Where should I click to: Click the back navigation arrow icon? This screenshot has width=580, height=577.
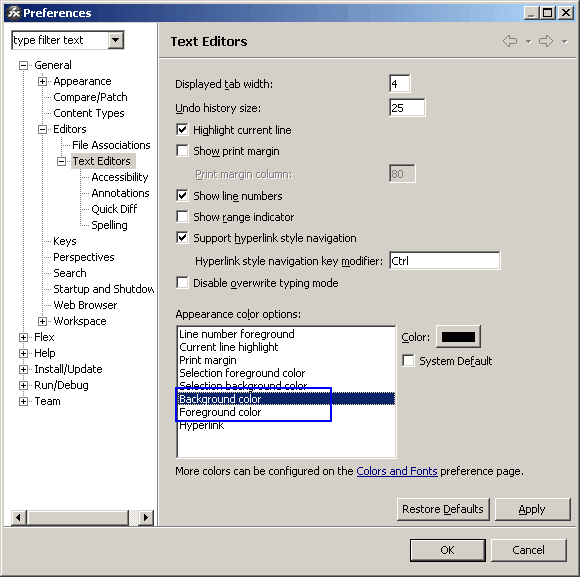click(x=510, y=41)
